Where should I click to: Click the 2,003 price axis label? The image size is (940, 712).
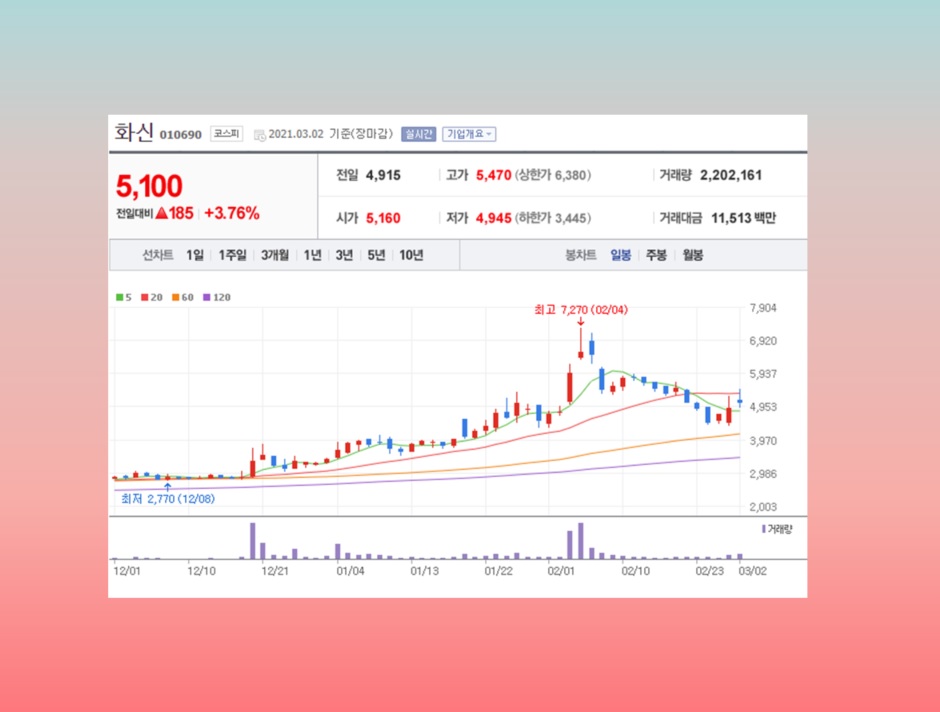763,507
